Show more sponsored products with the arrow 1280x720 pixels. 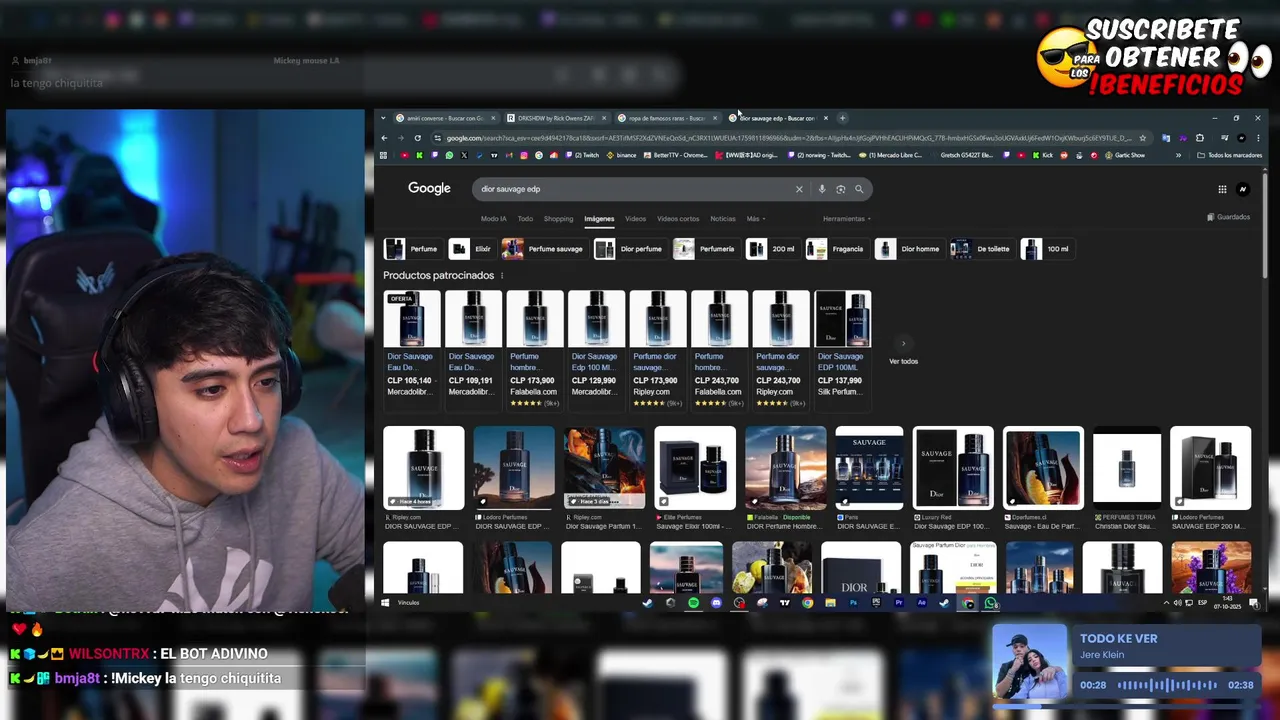tap(903, 343)
